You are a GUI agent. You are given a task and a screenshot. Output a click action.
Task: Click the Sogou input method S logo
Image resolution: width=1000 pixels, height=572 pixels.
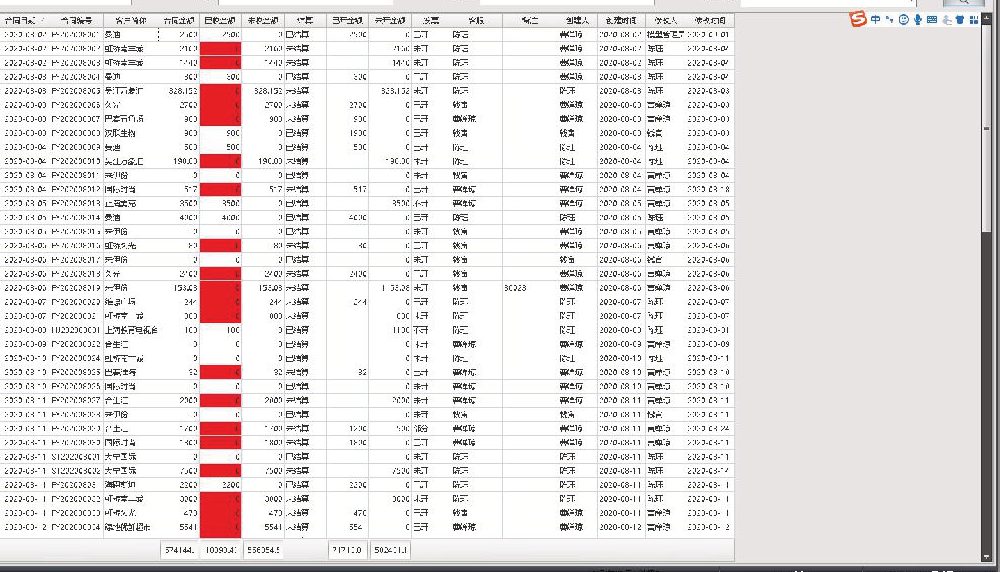[858, 19]
